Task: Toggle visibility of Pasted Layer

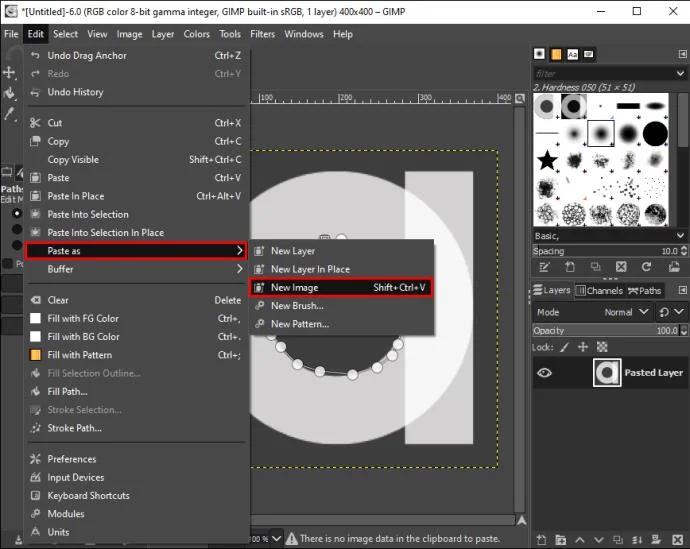Action: [x=544, y=373]
